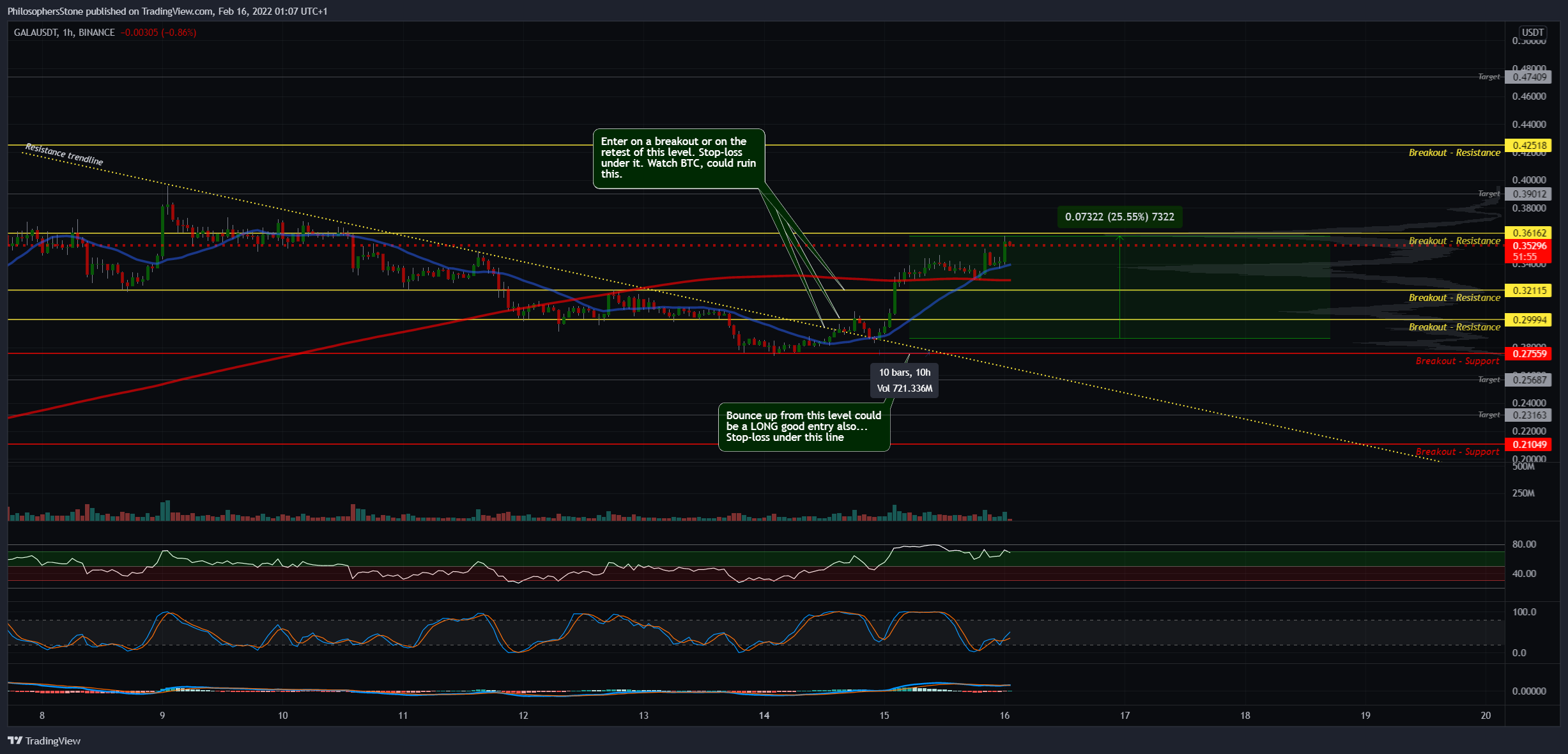Click the USDT currency label on price axis

pos(1532,32)
